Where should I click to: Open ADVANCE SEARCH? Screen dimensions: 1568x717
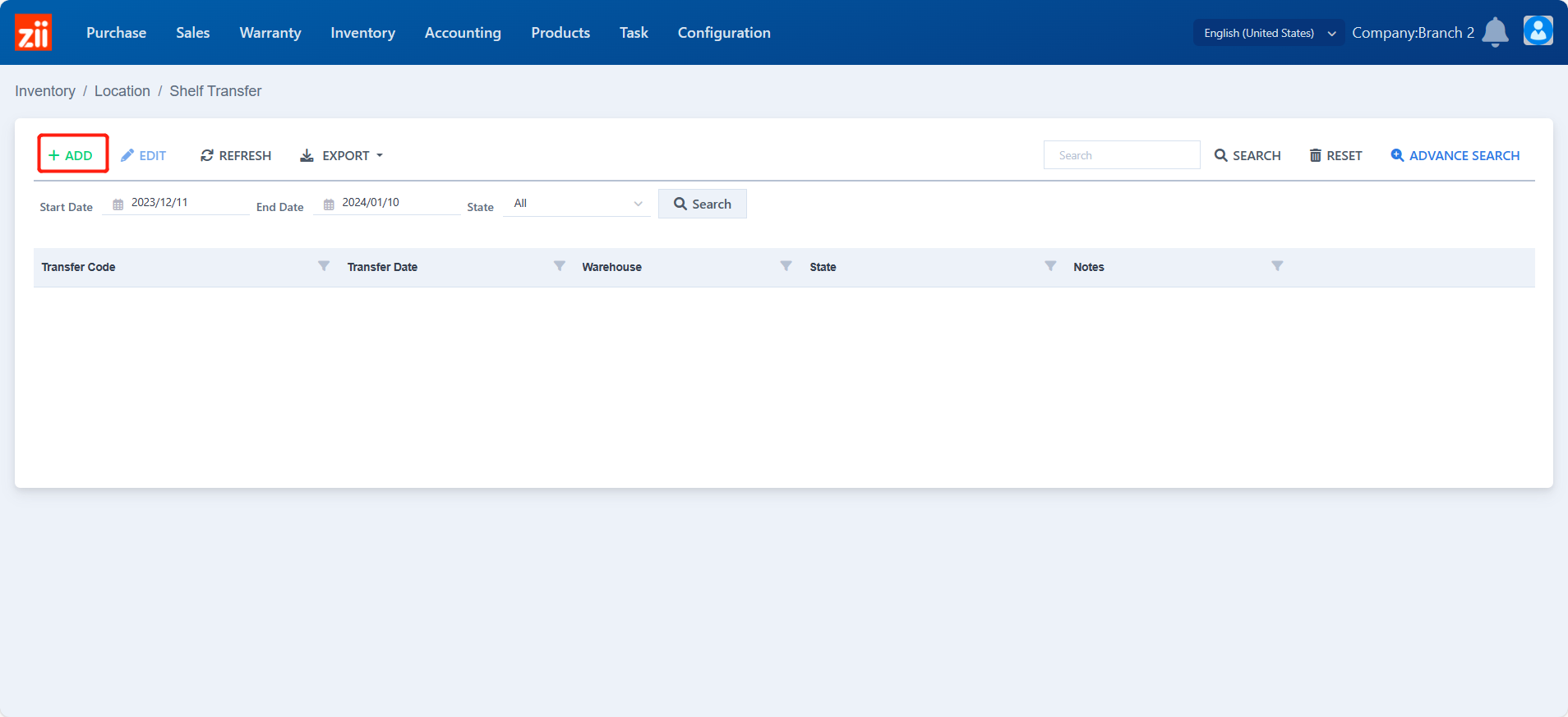point(1455,155)
